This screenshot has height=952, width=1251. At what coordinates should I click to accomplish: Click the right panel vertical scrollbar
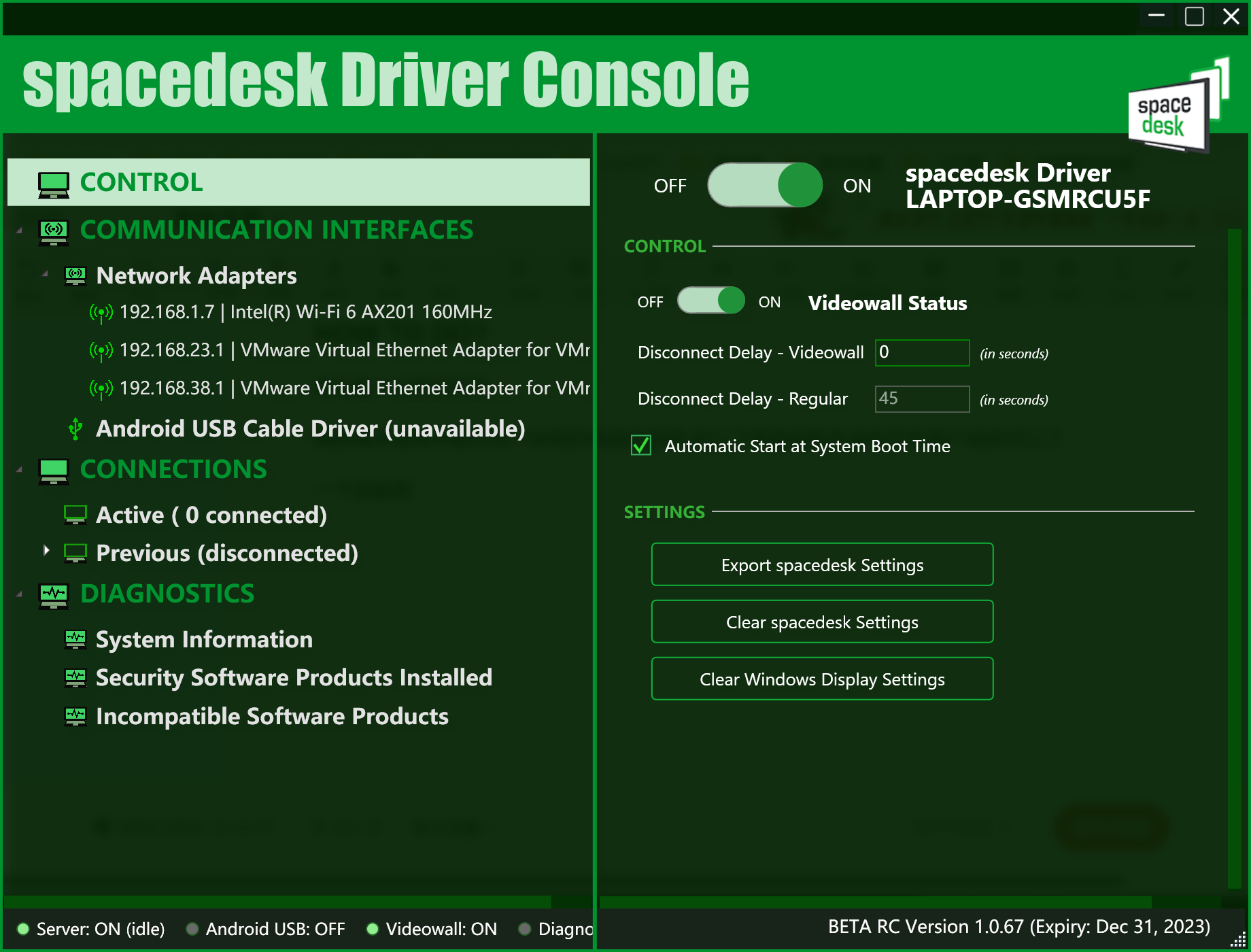click(x=1235, y=558)
